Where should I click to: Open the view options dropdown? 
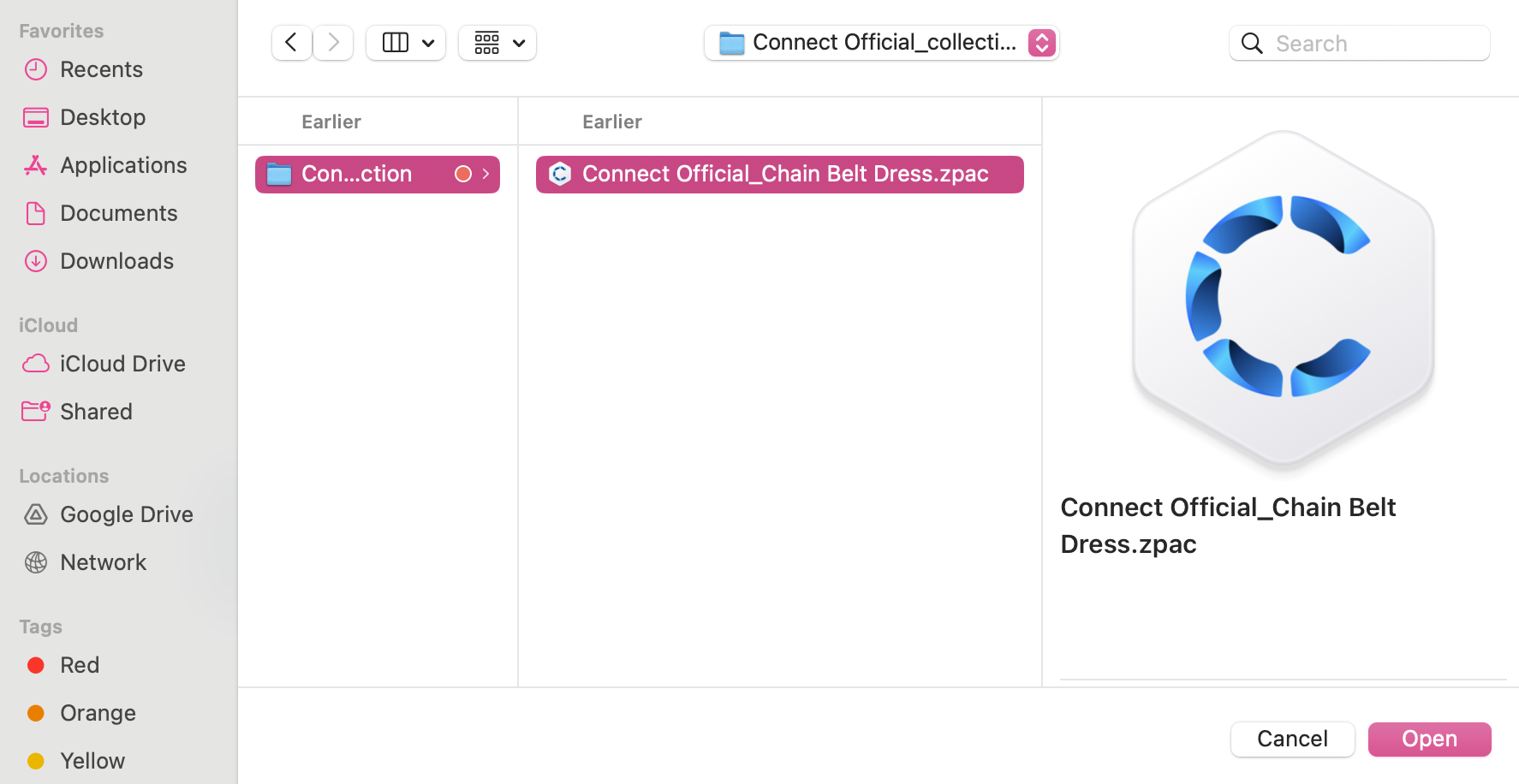pyautogui.click(x=406, y=42)
